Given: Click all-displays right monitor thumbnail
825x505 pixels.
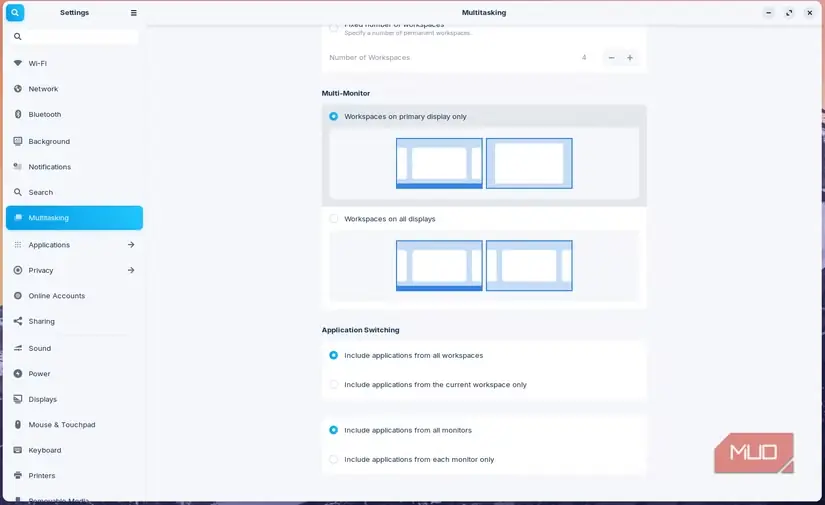Looking at the screenshot, I should click(x=529, y=265).
